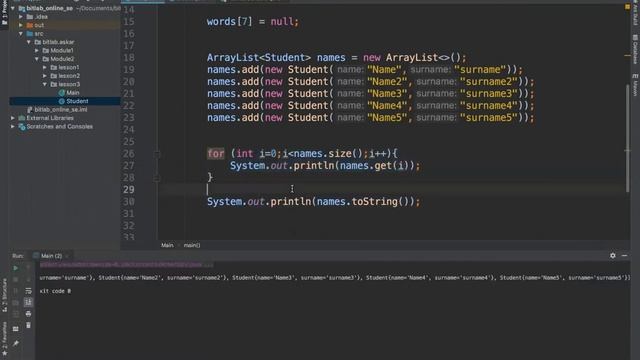
Task: Open the Database tool window tab
Action: pyautogui.click(x=635, y=49)
